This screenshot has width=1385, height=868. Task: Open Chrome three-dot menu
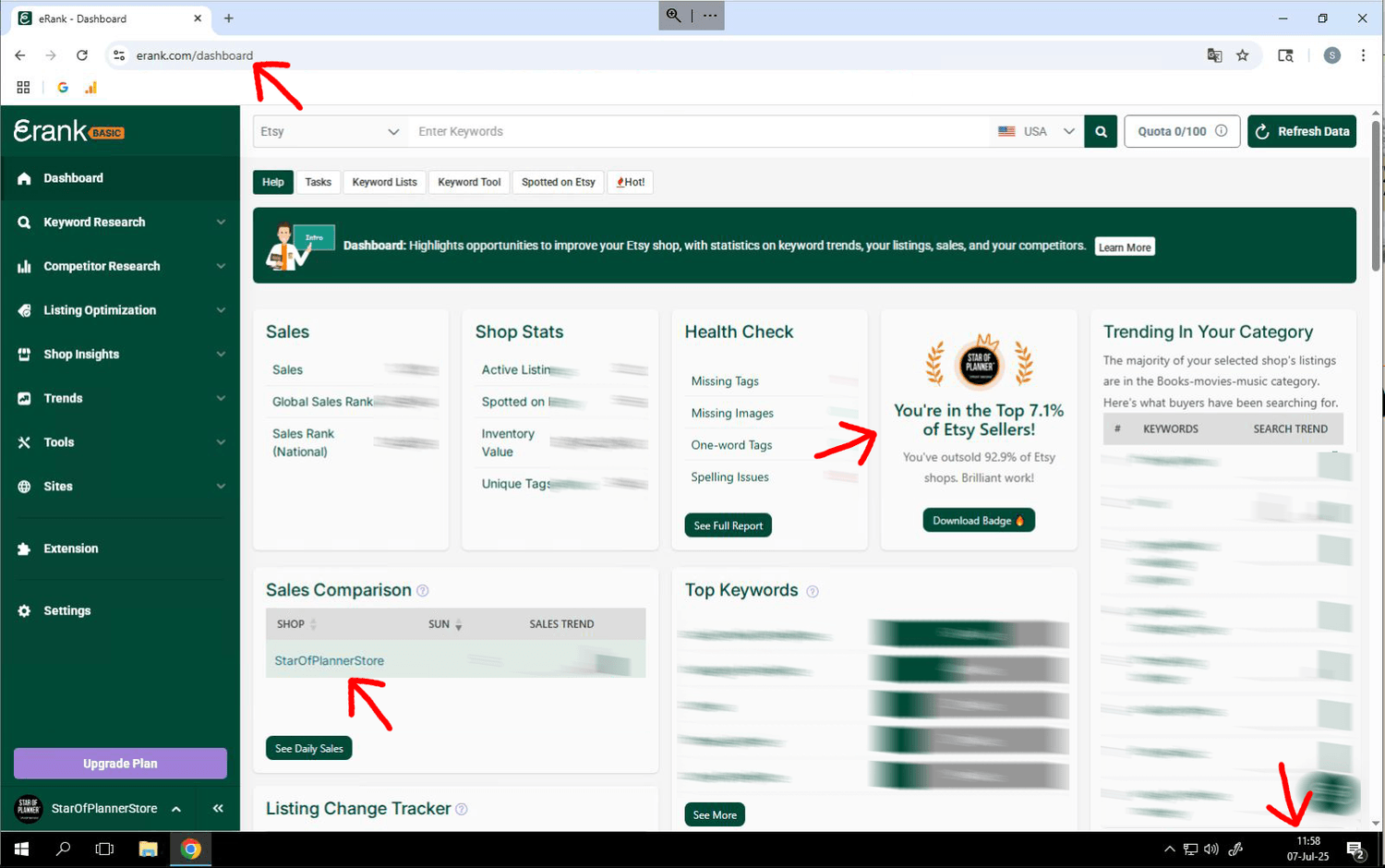1363,55
